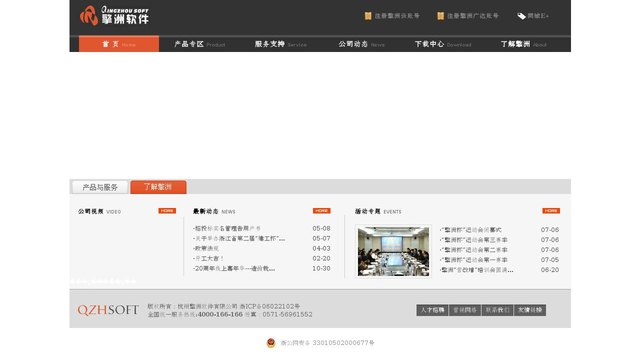Click MORE button in the News section
Screen dimensions: 640x360
322,211
